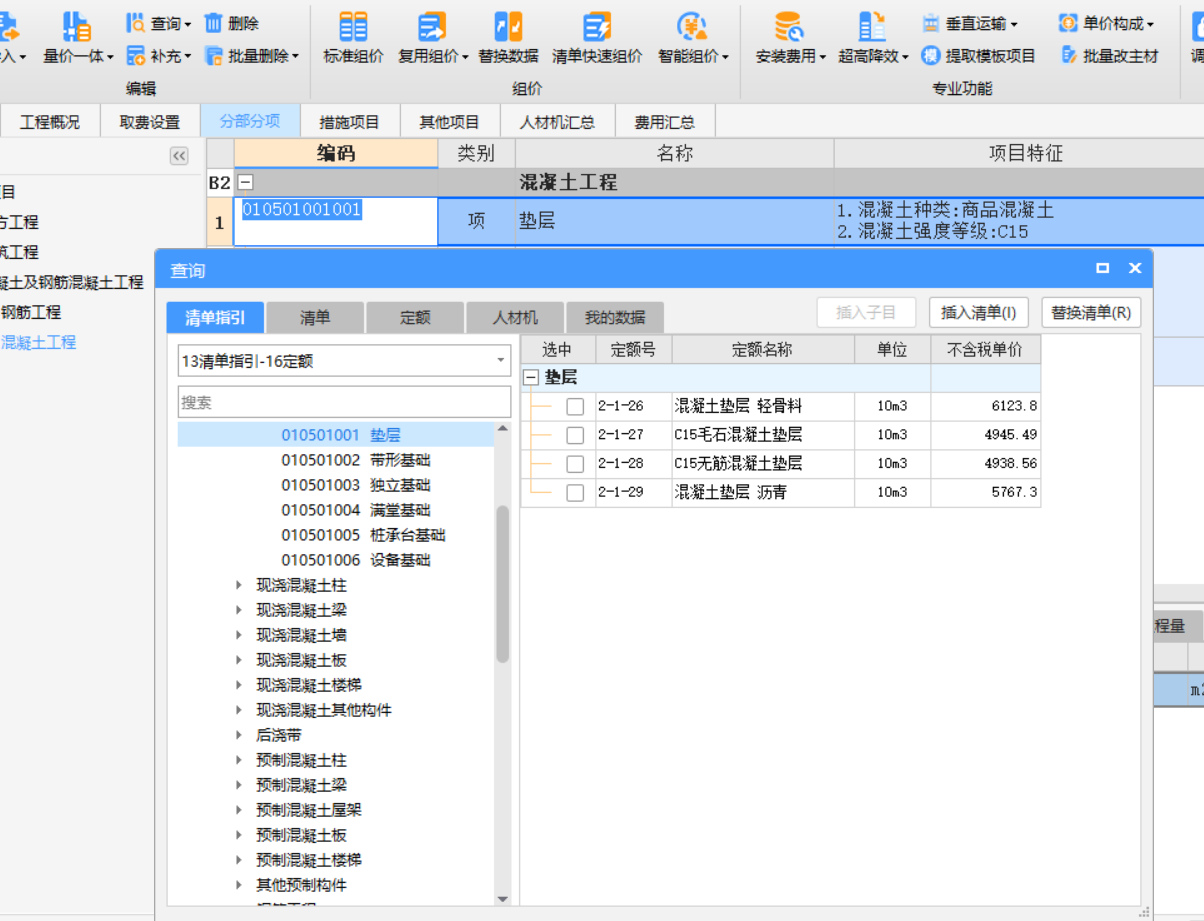Image resolution: width=1204 pixels, height=921 pixels.
Task: Collapse the B2 混凝土工程 row
Action: click(245, 183)
